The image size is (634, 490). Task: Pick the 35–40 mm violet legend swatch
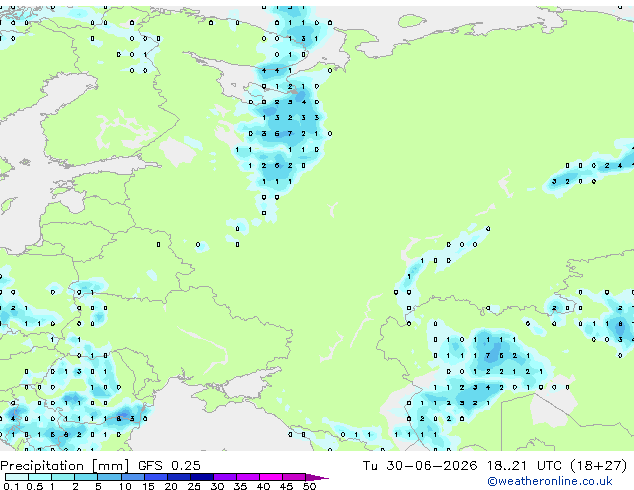click(248, 477)
